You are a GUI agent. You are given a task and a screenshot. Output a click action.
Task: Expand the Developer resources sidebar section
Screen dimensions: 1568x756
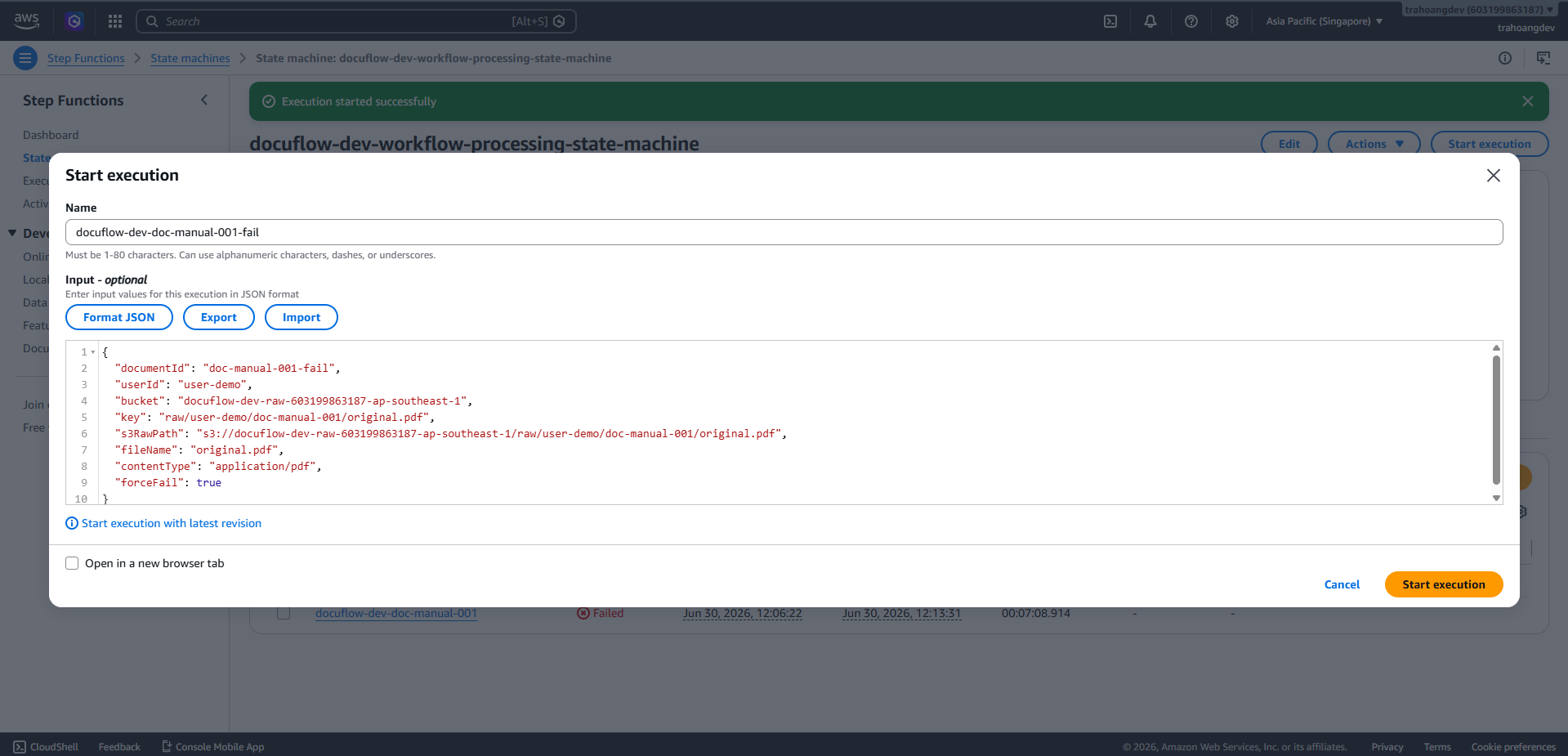click(12, 234)
